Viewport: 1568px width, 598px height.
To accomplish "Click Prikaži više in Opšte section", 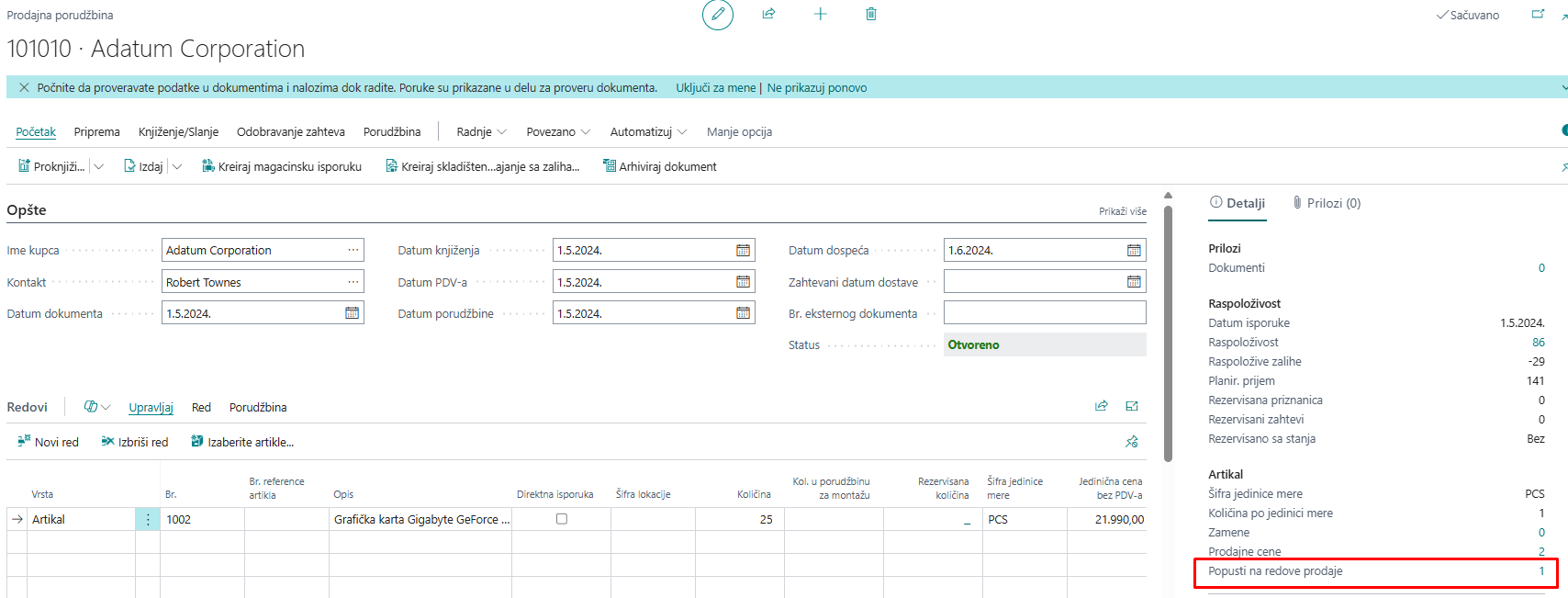I will pos(1122,211).
